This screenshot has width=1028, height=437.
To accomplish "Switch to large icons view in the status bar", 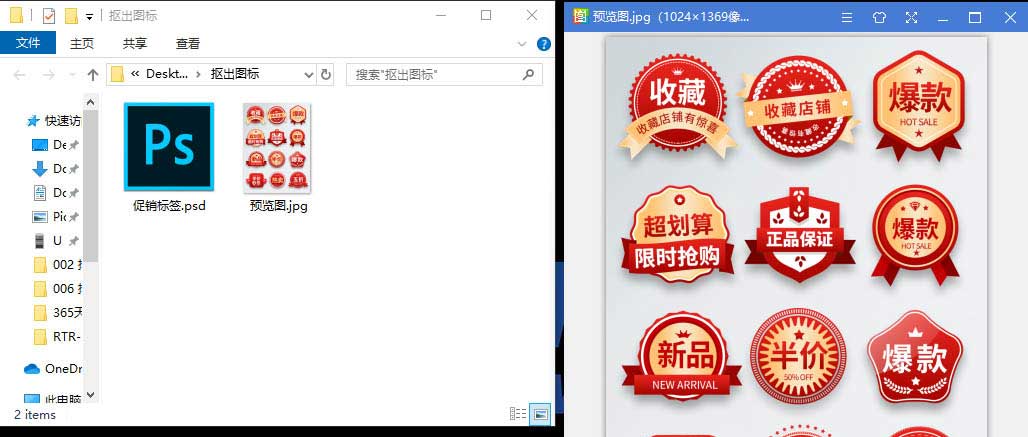I will click(541, 414).
